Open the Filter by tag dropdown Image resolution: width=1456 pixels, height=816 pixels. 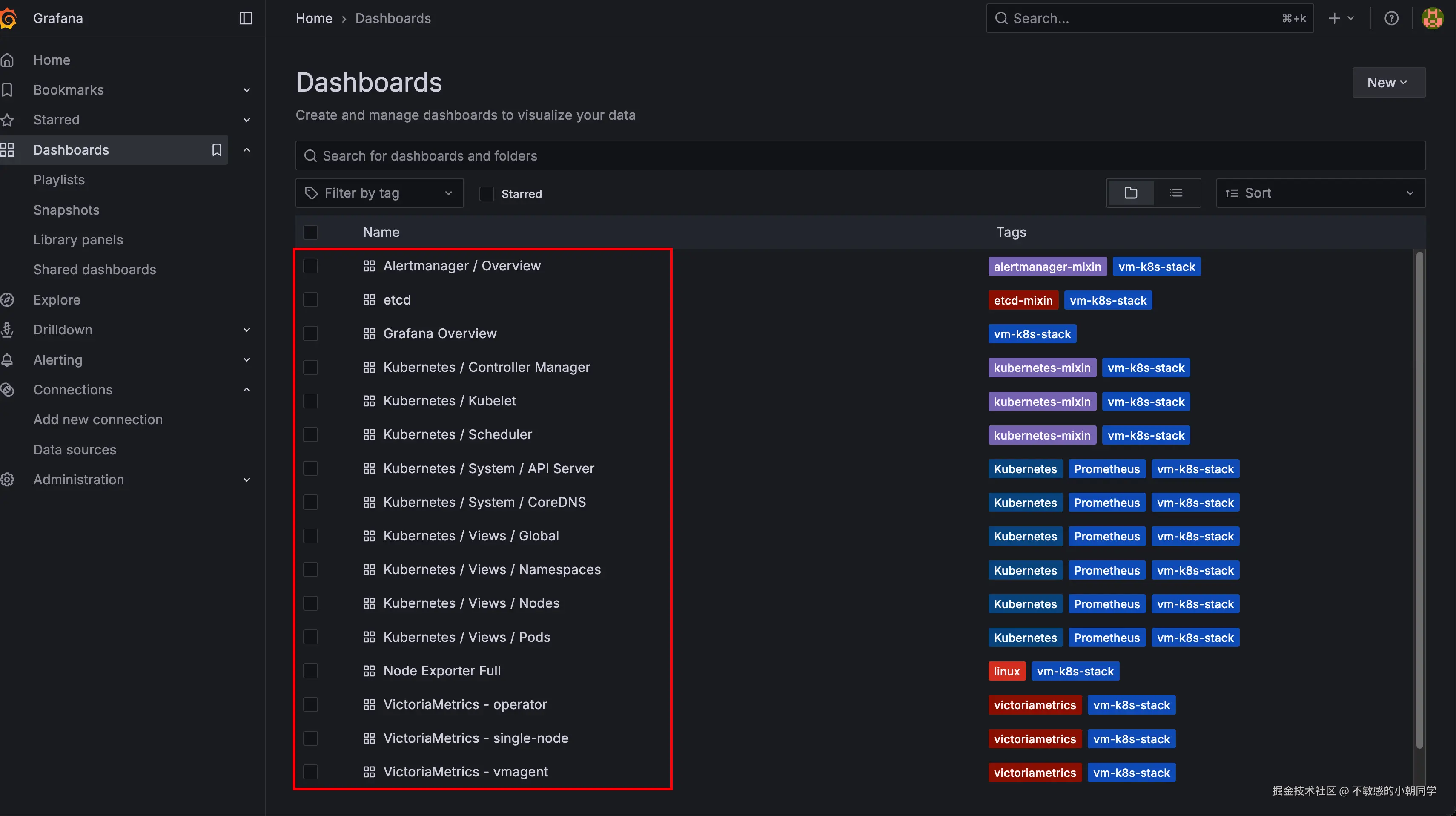pyautogui.click(x=379, y=193)
